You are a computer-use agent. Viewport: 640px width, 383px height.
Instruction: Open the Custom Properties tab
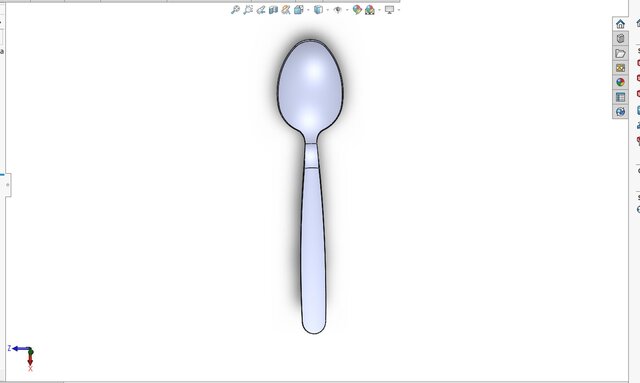(620, 97)
